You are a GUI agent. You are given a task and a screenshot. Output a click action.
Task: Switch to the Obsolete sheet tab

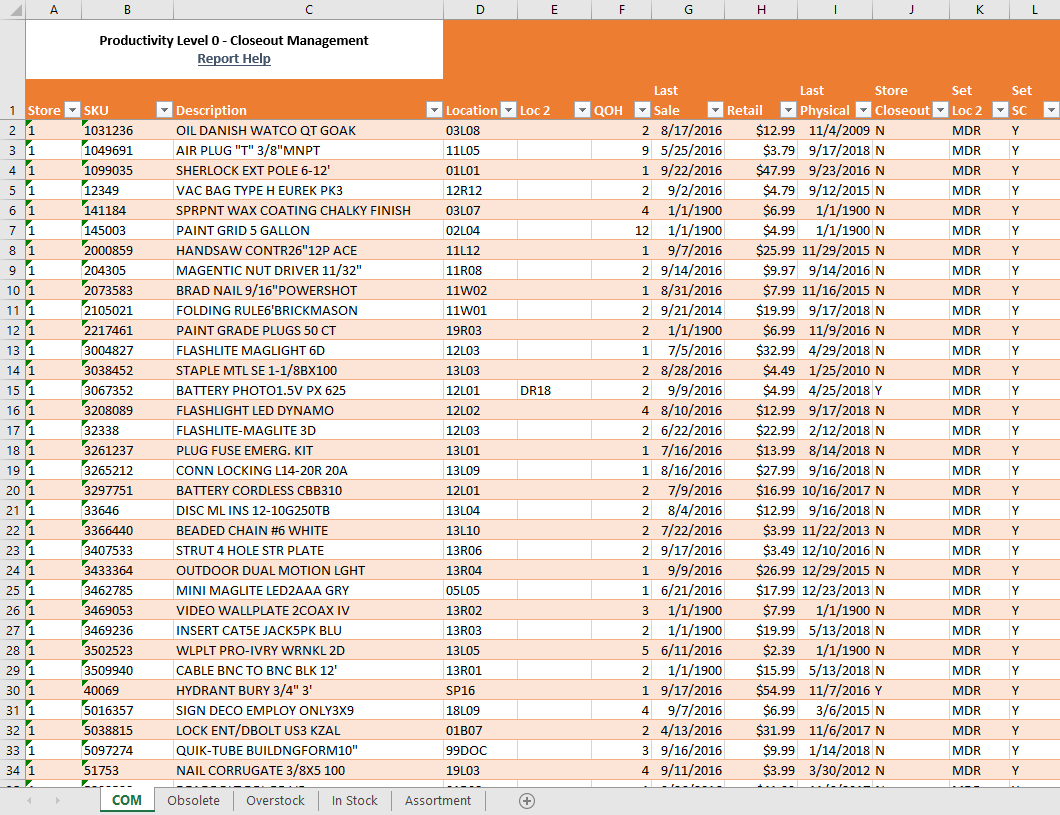tap(193, 800)
